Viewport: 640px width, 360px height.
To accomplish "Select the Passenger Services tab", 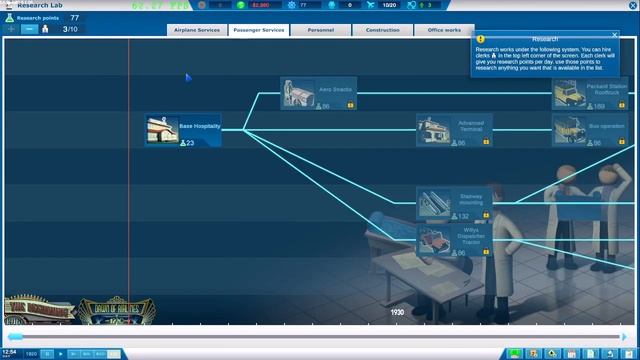I will tap(259, 30).
